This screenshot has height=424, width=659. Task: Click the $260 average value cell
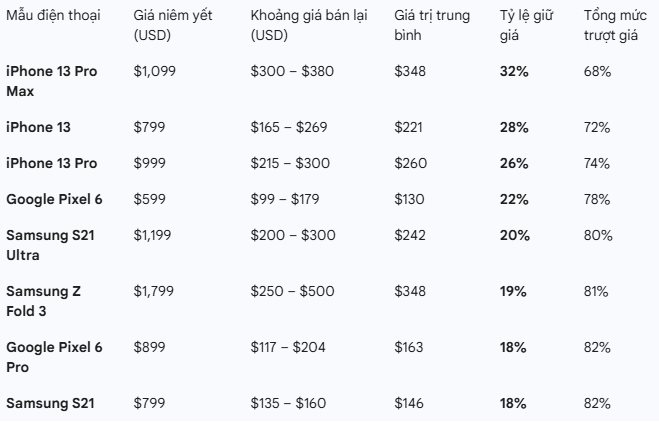[x=408, y=163]
